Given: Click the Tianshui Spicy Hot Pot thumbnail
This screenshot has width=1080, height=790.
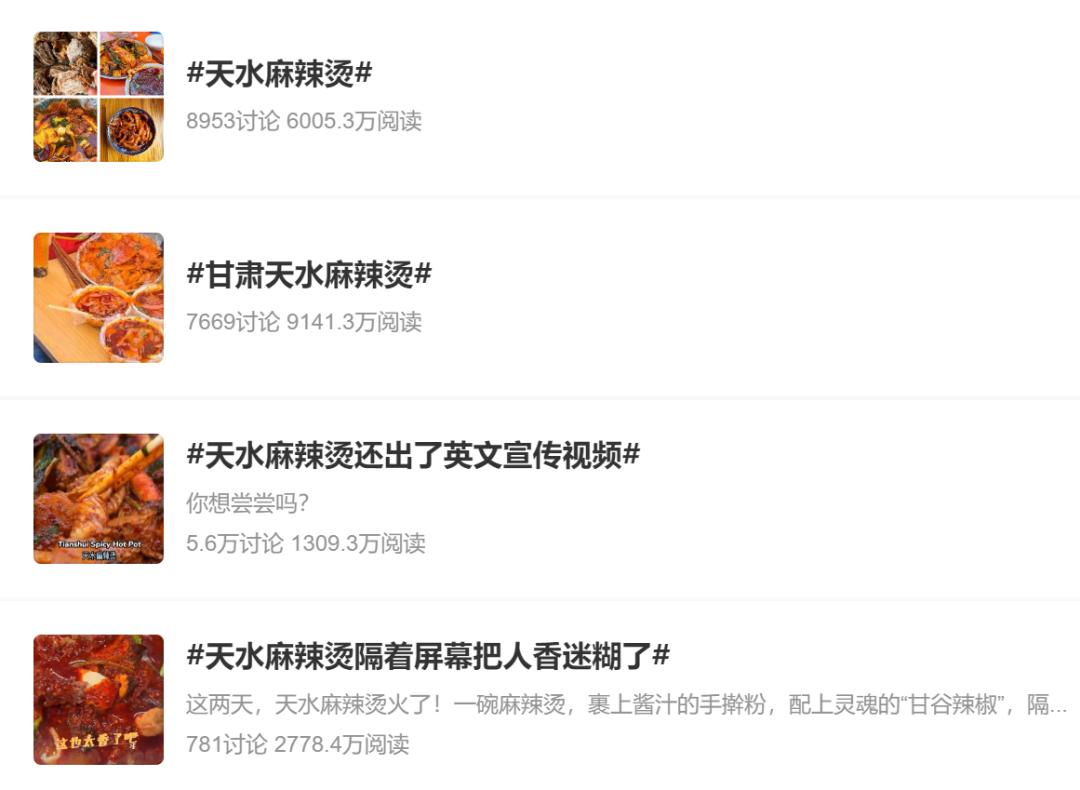Looking at the screenshot, I should pyautogui.click(x=98, y=499).
